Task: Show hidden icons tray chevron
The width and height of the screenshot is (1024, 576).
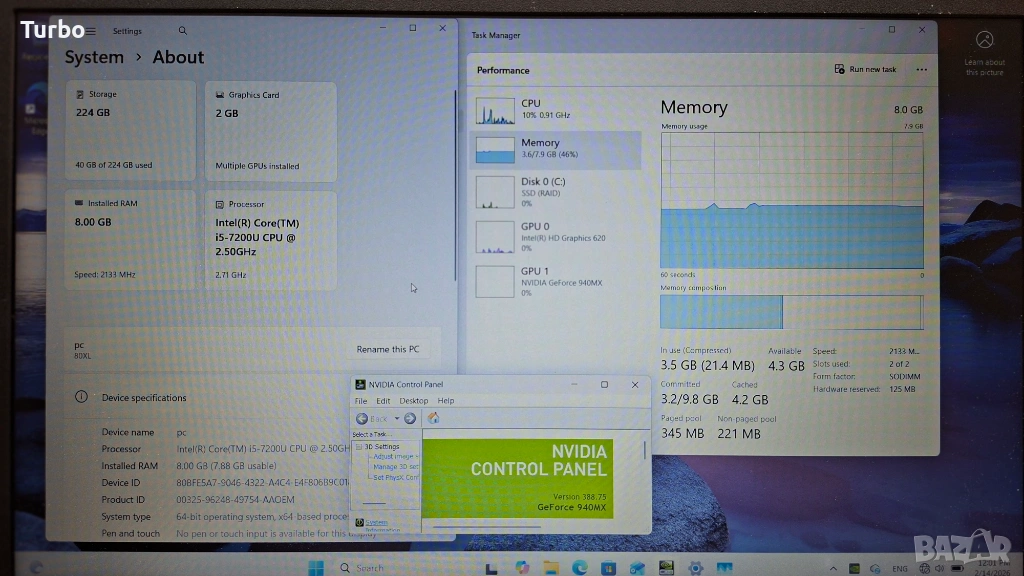Action: click(x=833, y=569)
